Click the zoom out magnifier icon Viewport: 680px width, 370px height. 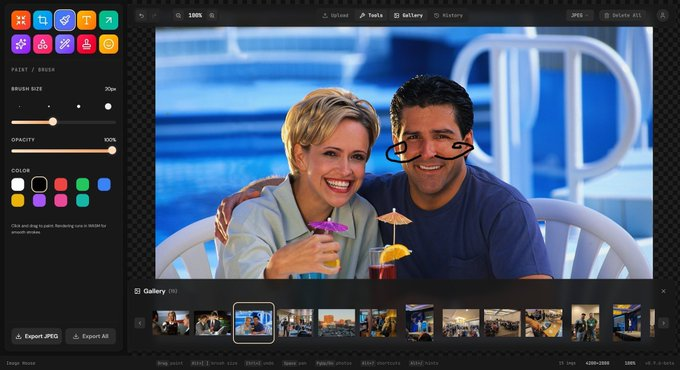pyautogui.click(x=178, y=16)
